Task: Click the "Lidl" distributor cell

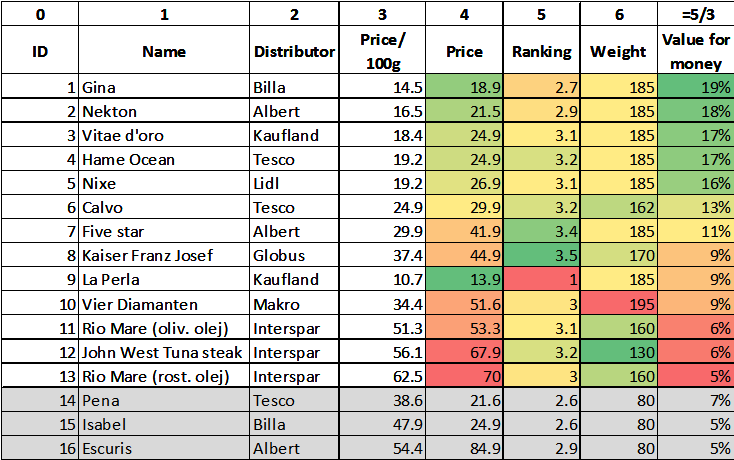Action: coord(294,184)
